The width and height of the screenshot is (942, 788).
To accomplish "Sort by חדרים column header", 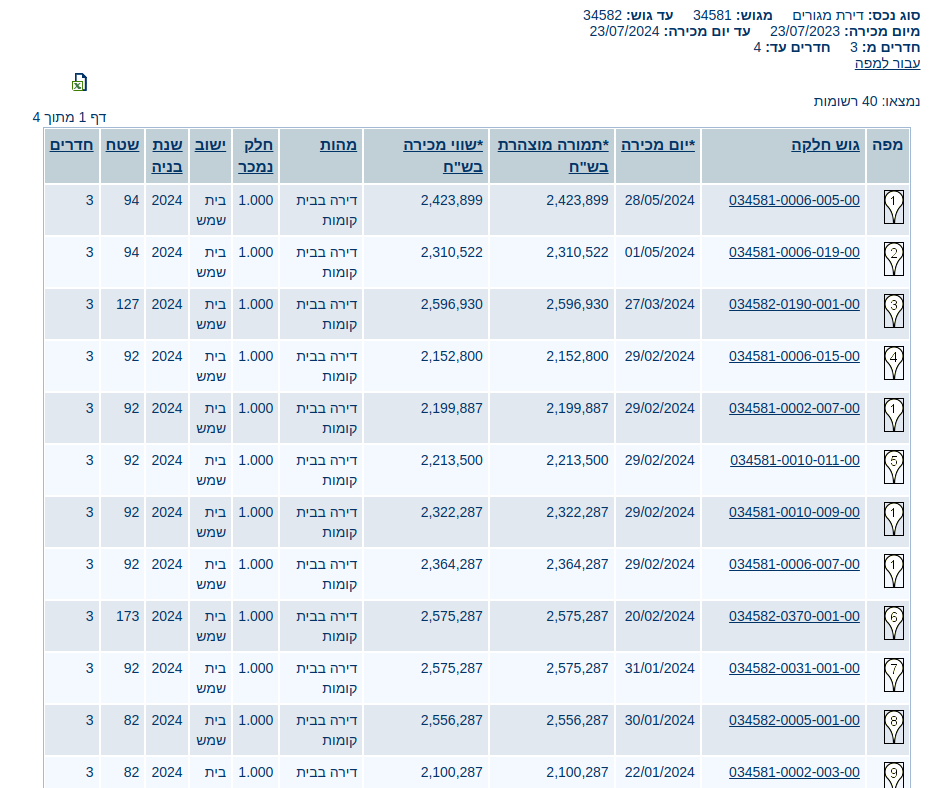I will tap(71, 145).
